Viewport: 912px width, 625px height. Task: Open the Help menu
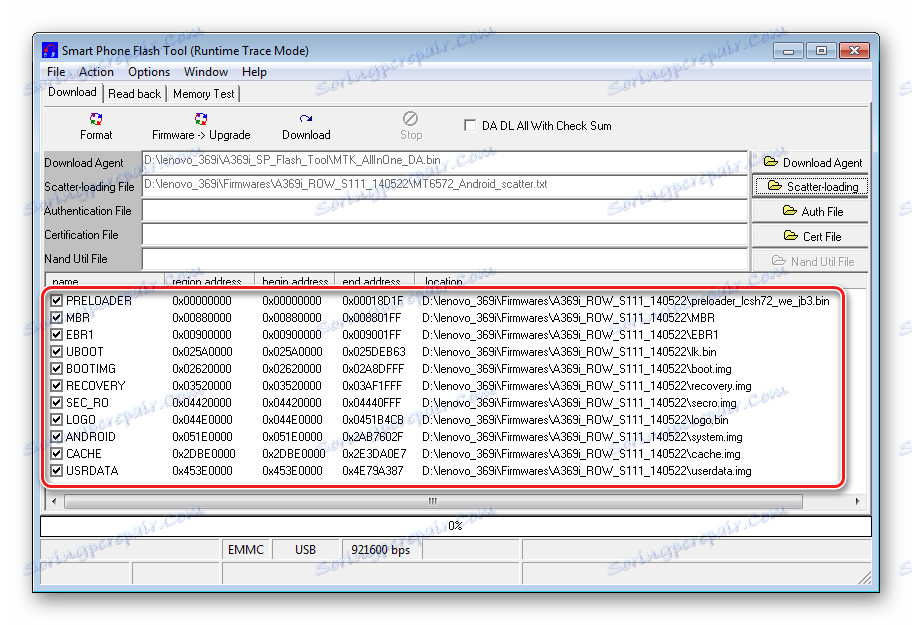click(254, 72)
